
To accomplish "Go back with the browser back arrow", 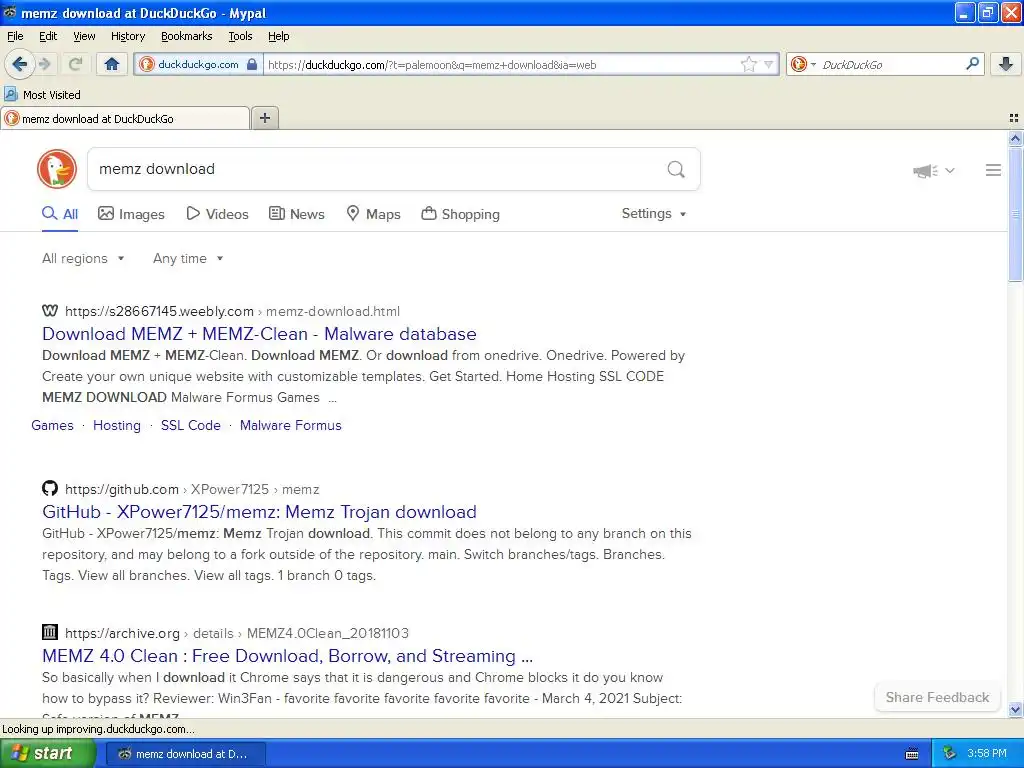I will click(x=20, y=64).
